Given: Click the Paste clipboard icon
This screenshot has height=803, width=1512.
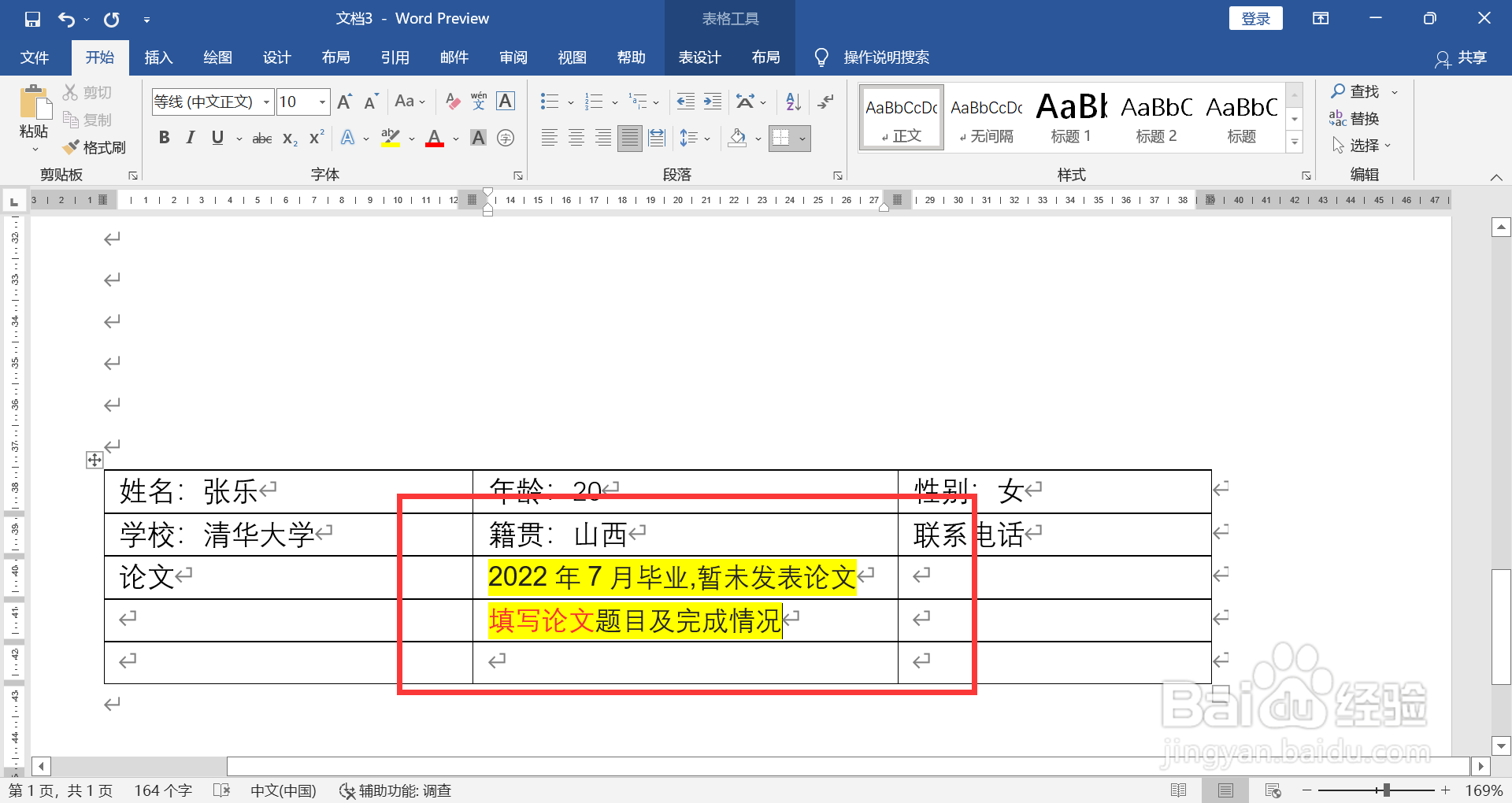Looking at the screenshot, I should [34, 103].
